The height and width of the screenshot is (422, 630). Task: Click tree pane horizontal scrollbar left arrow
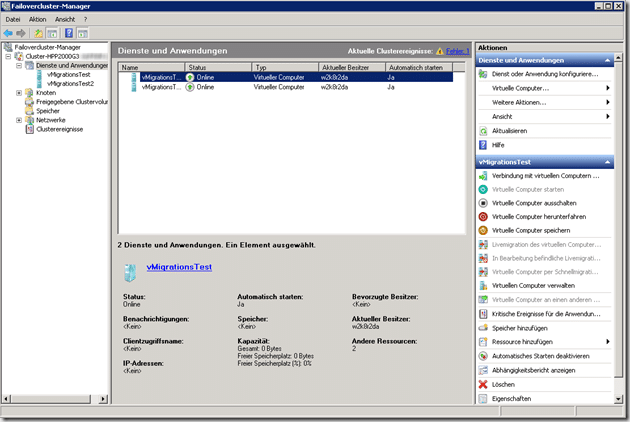click(6, 399)
